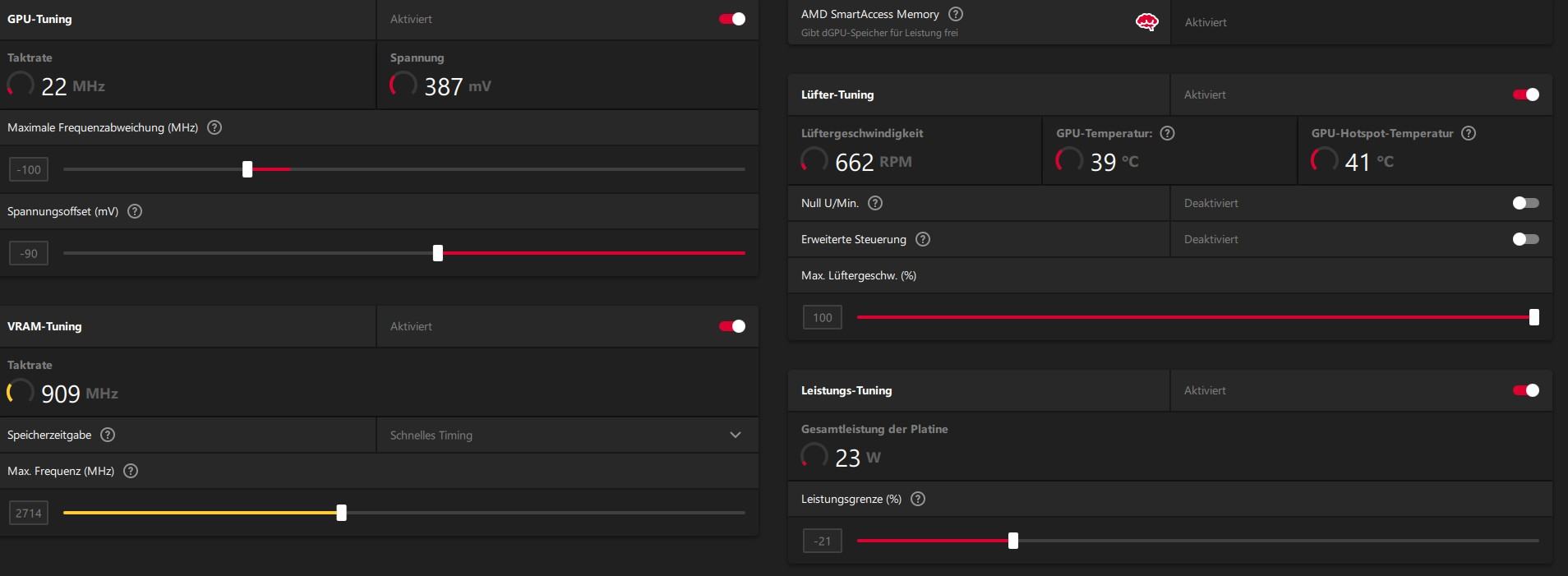The height and width of the screenshot is (576, 1568).
Task: Click help icon beside Max. Frequenz (MHz)
Action: (x=131, y=471)
